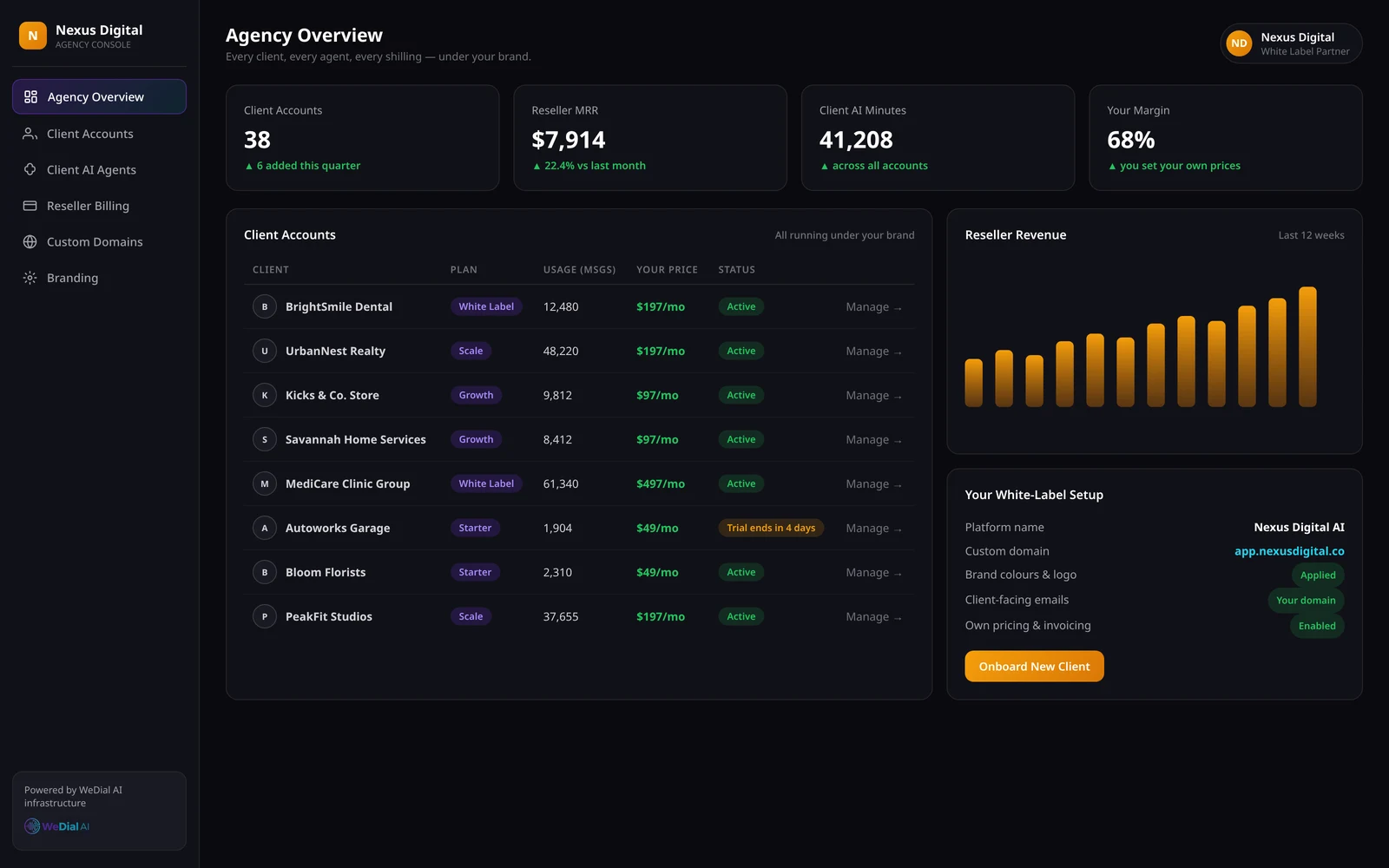Click the Agency Overview grid icon
The height and width of the screenshot is (868, 1389).
(30, 96)
